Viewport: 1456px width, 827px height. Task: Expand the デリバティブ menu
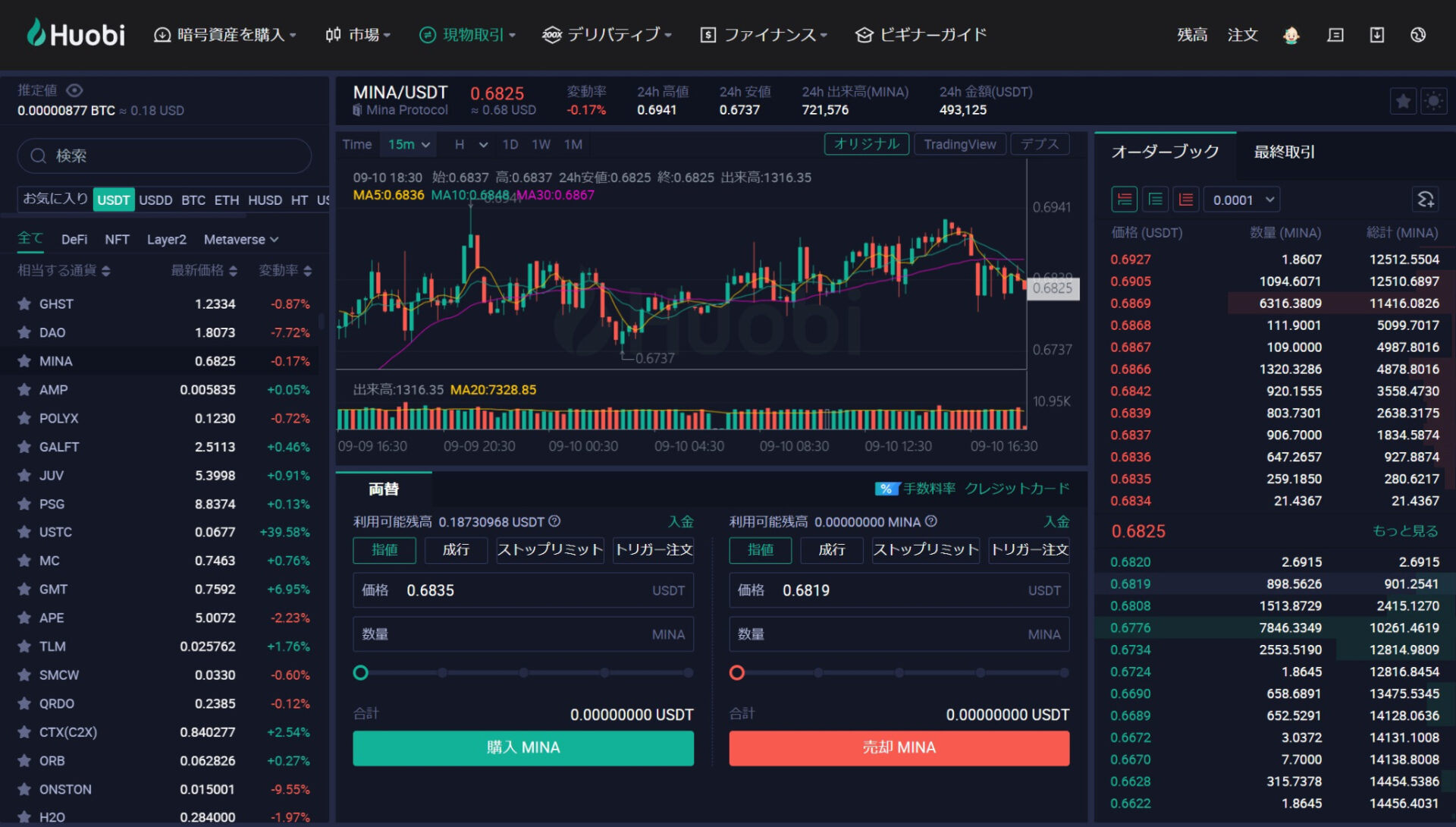[x=607, y=35]
